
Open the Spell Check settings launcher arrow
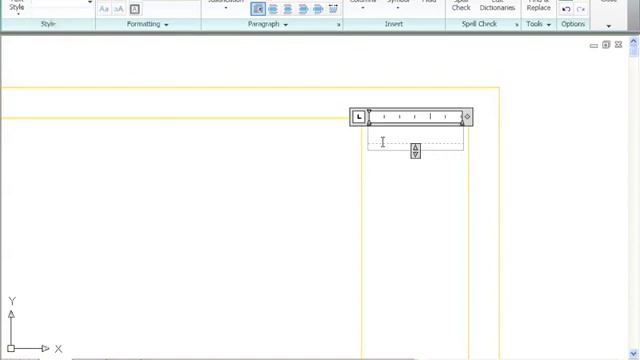(517, 25)
